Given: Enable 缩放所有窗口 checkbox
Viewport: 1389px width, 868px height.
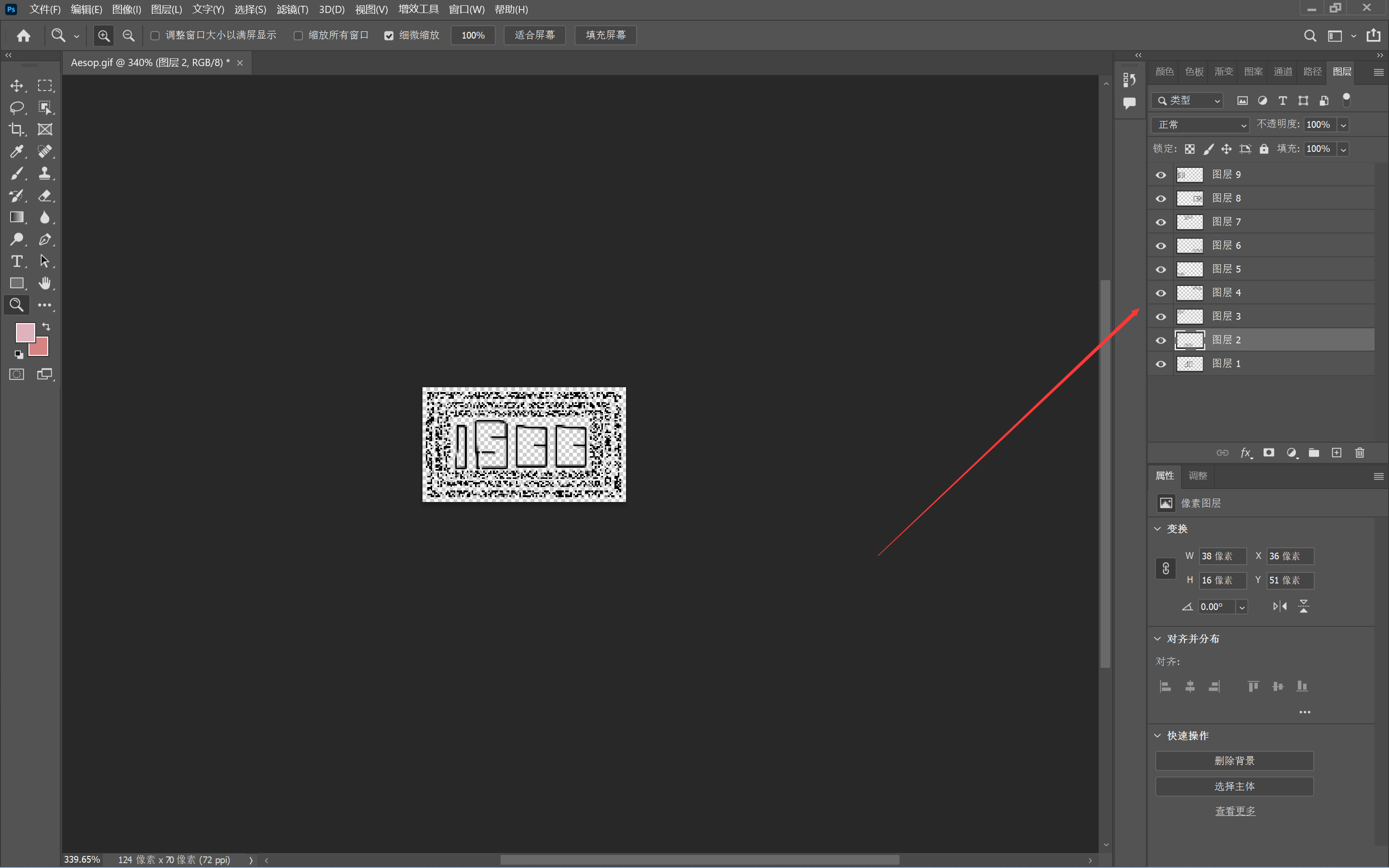Looking at the screenshot, I should tap(299, 36).
